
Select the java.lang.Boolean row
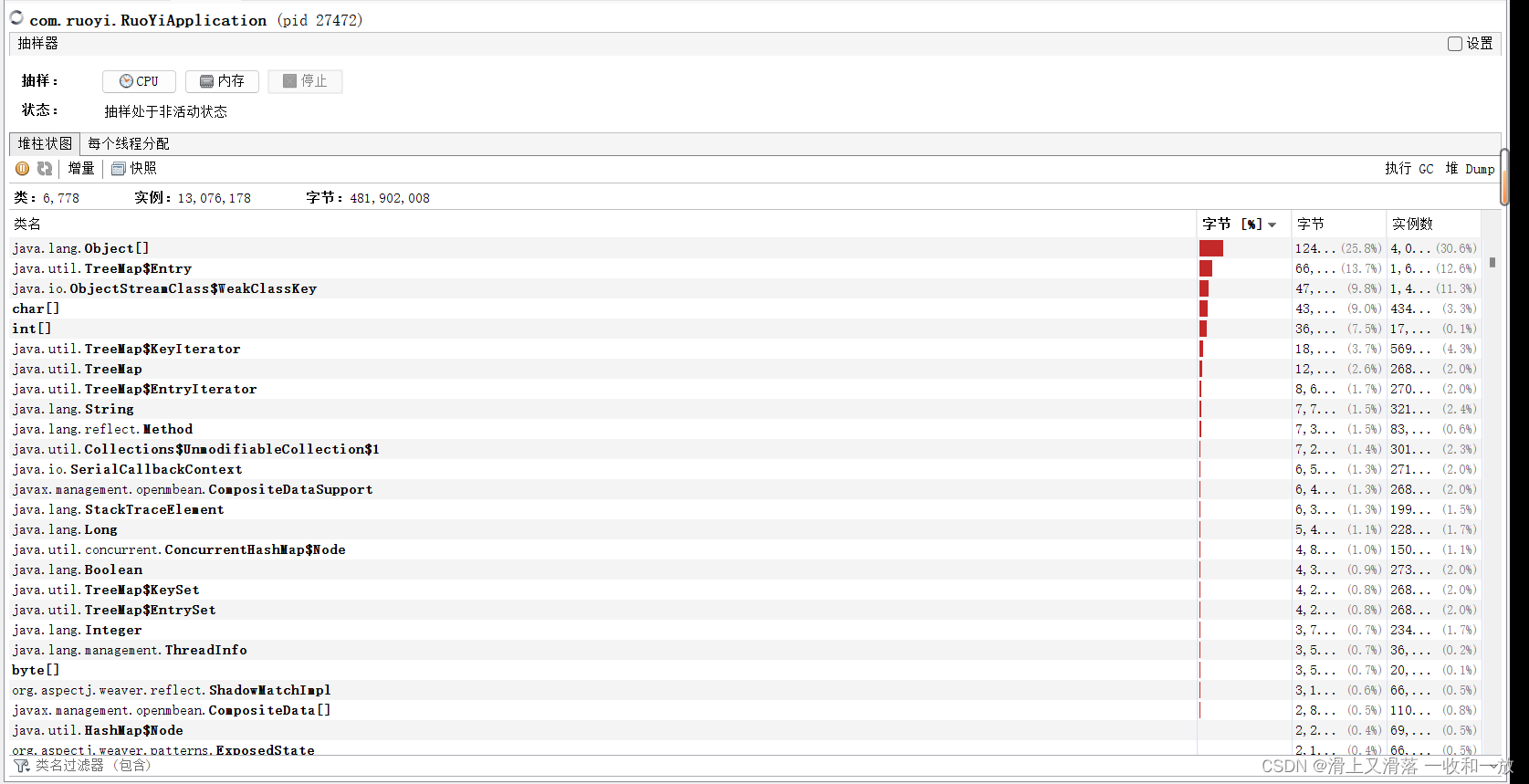[x=745, y=570]
